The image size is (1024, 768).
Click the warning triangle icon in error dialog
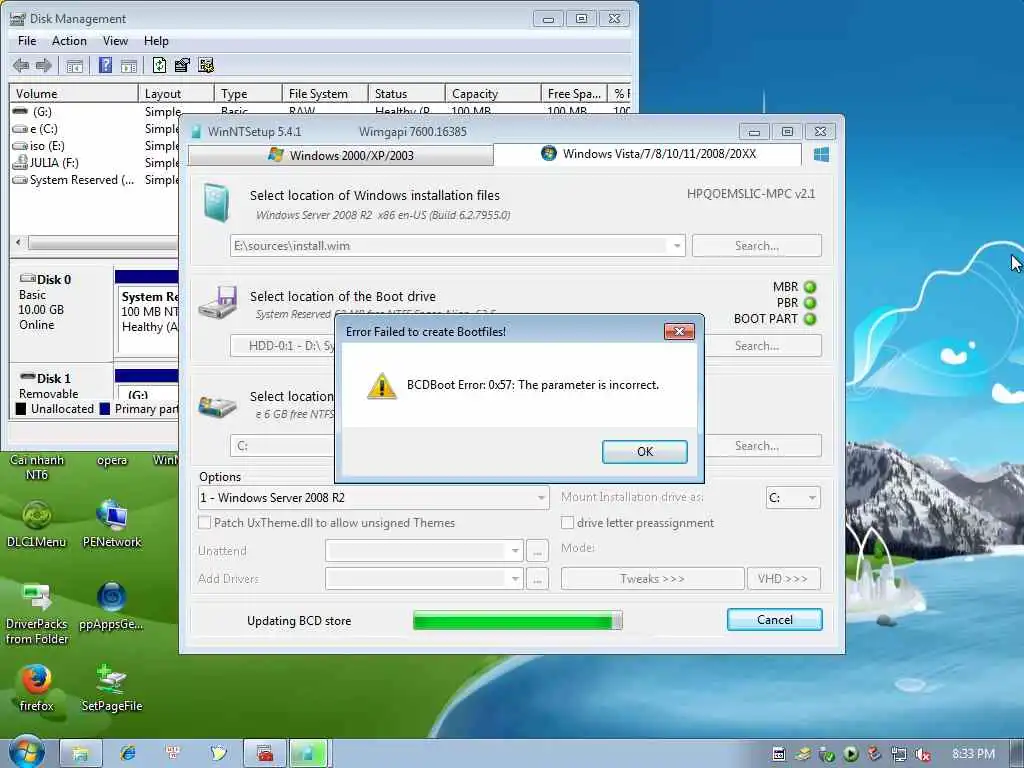381,385
